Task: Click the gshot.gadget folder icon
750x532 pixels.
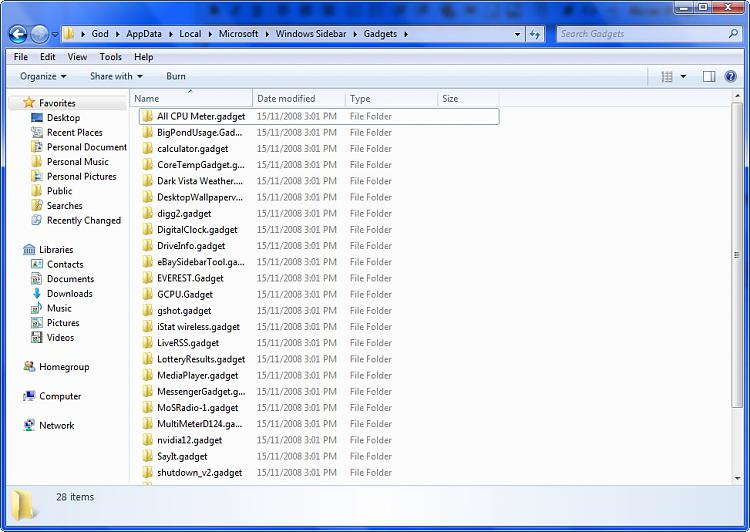Action: [148, 310]
